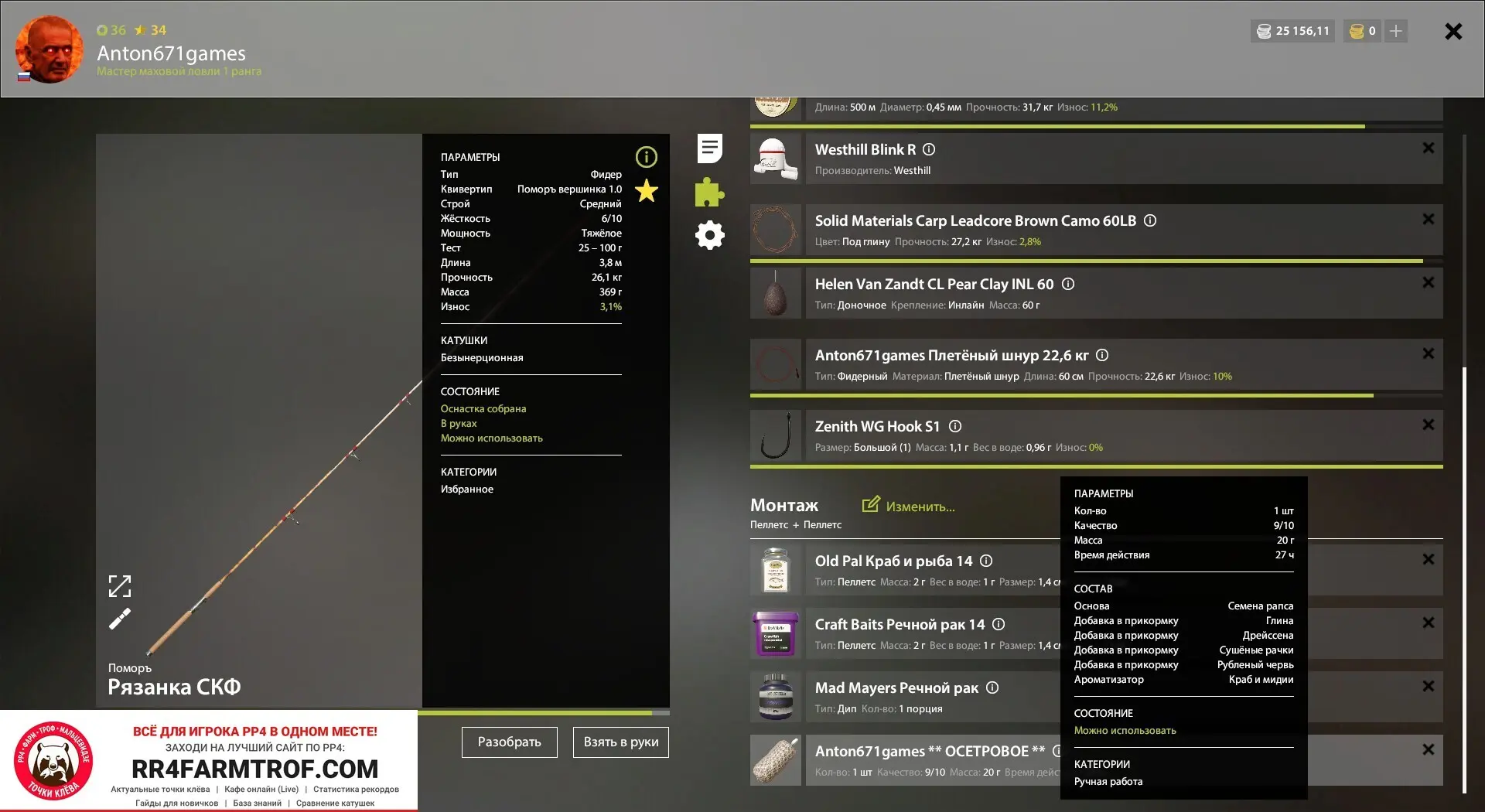
Task: Select the Solid Materials leadcore thumbnail
Action: 776,230
